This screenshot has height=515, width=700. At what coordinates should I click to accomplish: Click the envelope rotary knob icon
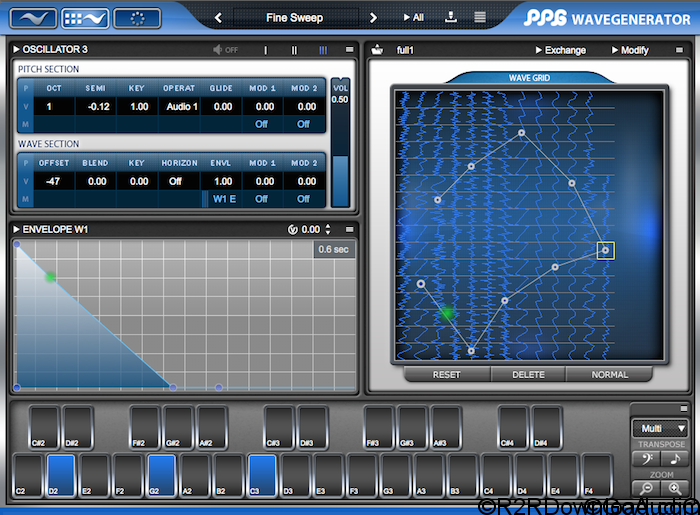click(292, 229)
